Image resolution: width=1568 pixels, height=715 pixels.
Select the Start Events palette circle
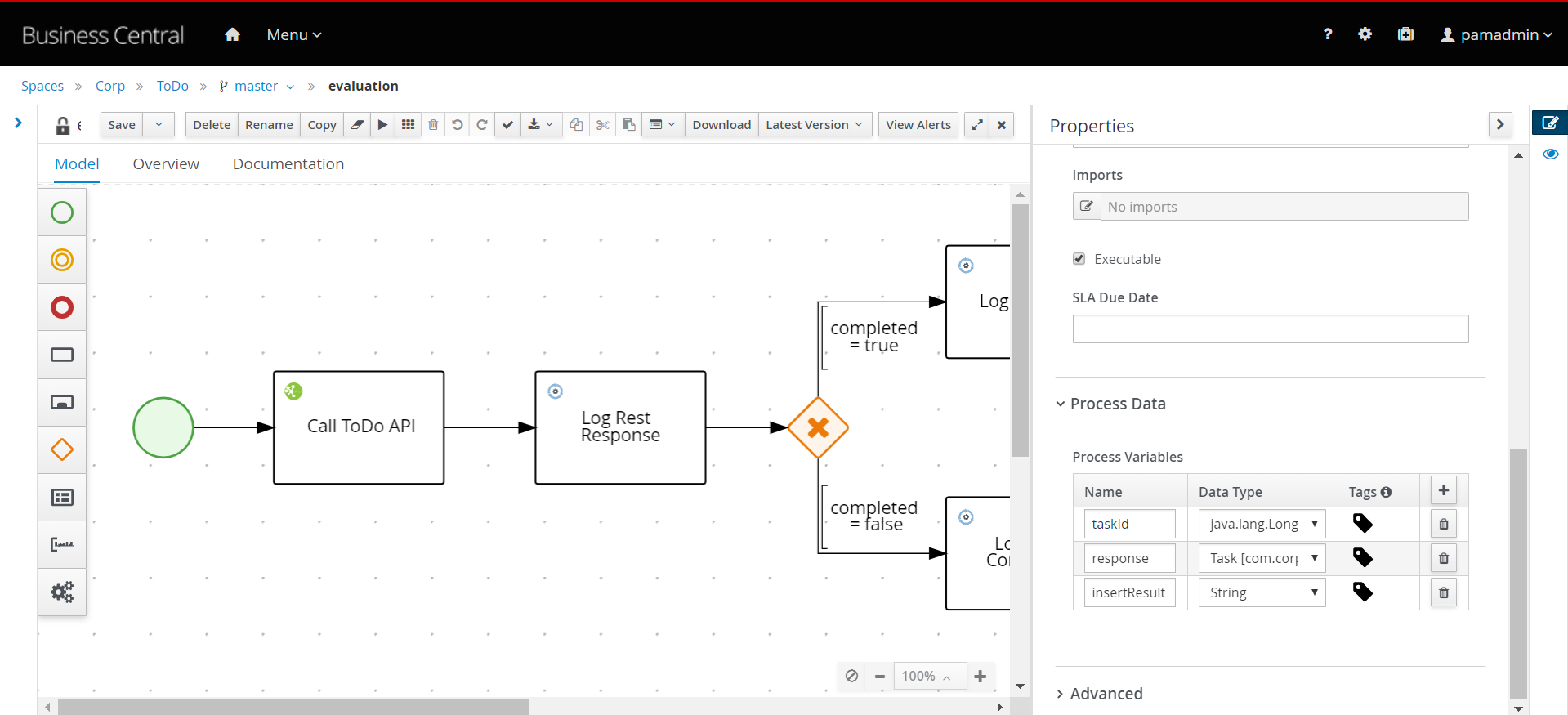click(x=62, y=212)
